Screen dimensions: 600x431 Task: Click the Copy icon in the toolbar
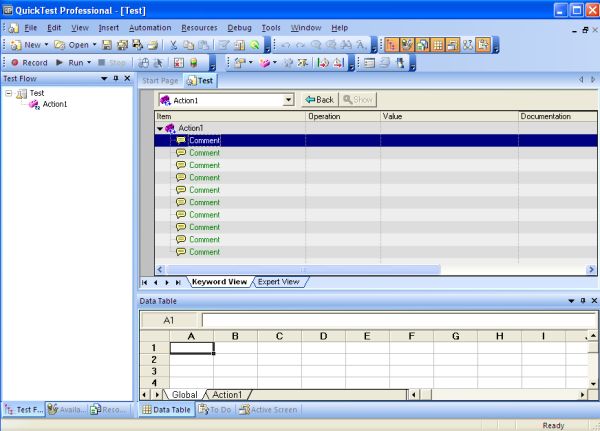pos(188,45)
